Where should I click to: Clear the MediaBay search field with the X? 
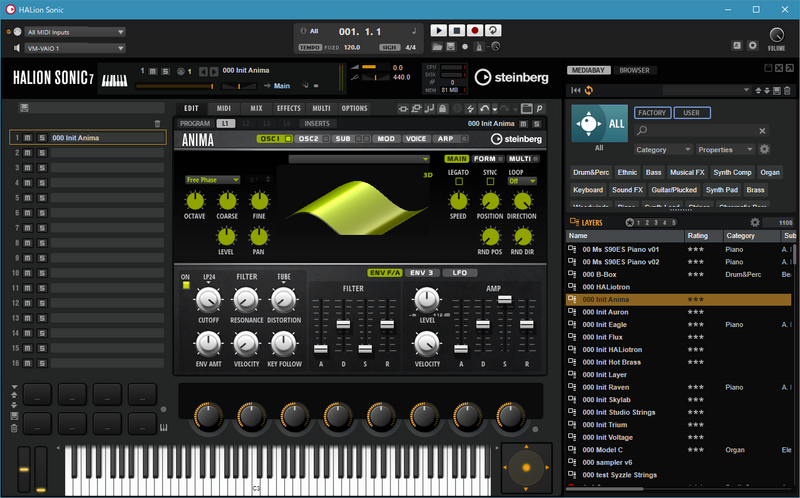coord(762,131)
